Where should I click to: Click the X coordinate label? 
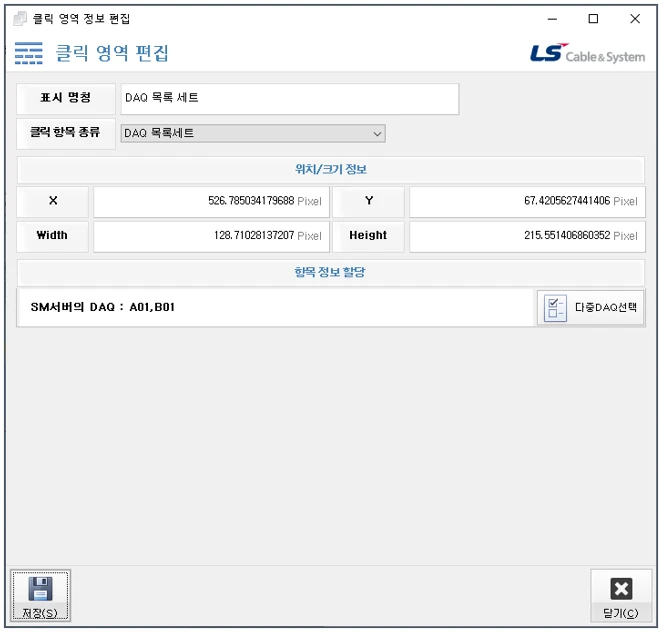[53, 201]
